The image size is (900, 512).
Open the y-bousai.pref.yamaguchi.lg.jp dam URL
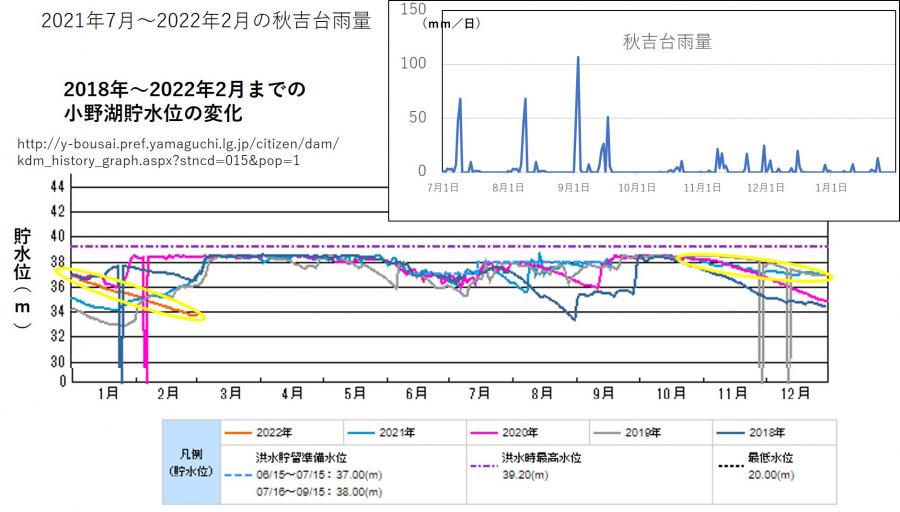click(178, 143)
